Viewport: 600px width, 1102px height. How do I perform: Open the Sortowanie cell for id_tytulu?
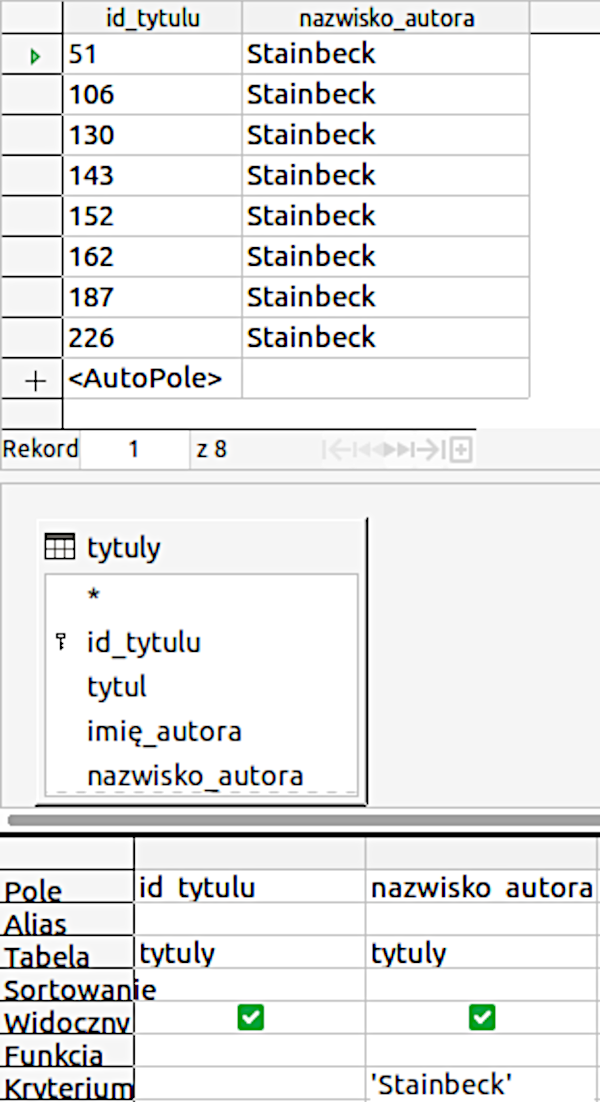click(x=250, y=988)
